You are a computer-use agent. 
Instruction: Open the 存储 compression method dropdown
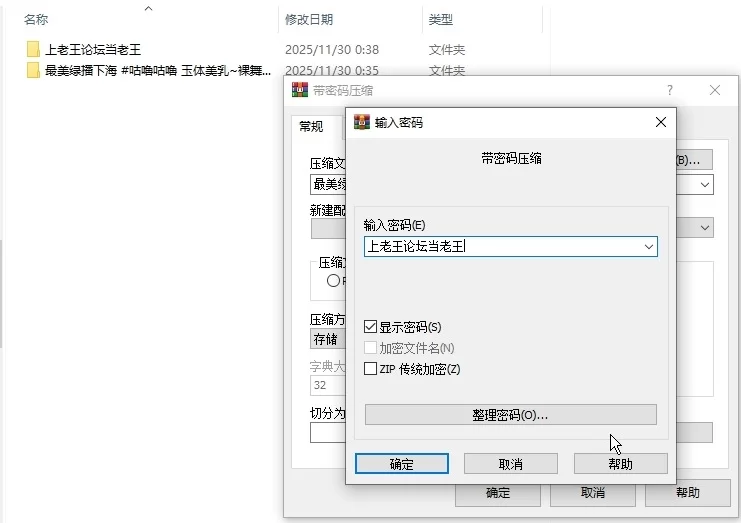[x=328, y=339]
